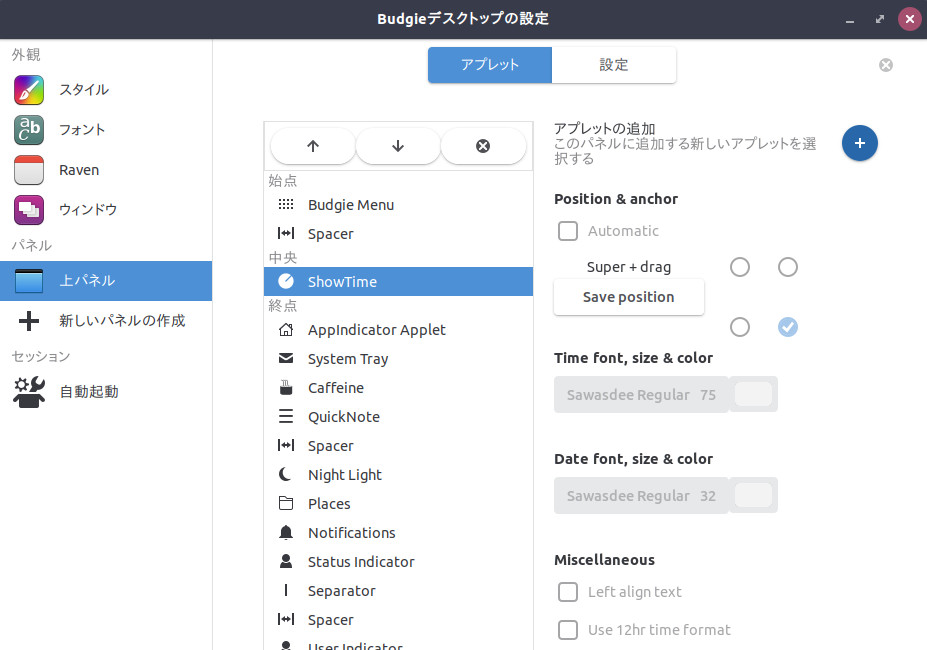Image resolution: width=927 pixels, height=650 pixels.
Task: Close the Budgie settings window
Action: click(910, 20)
